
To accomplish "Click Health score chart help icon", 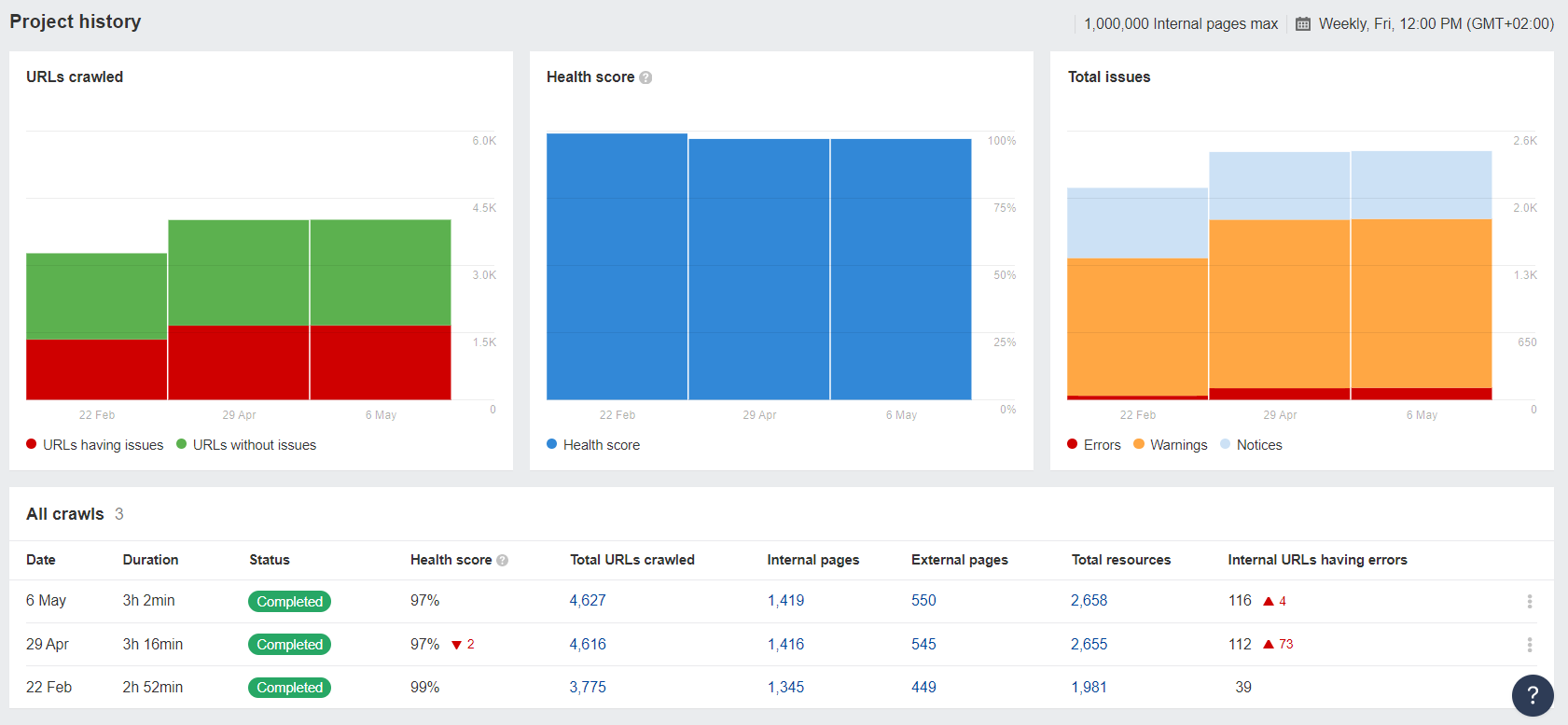I will coord(645,77).
